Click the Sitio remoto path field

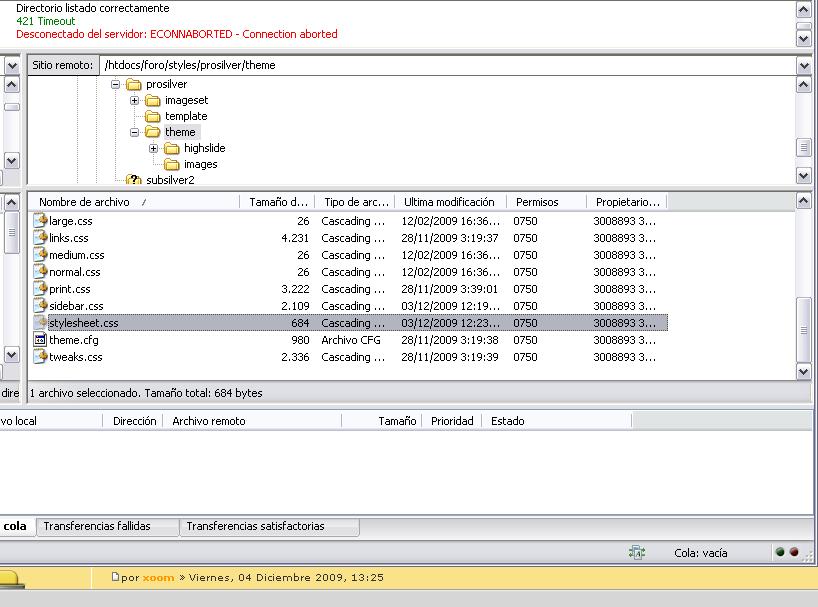tap(448, 66)
